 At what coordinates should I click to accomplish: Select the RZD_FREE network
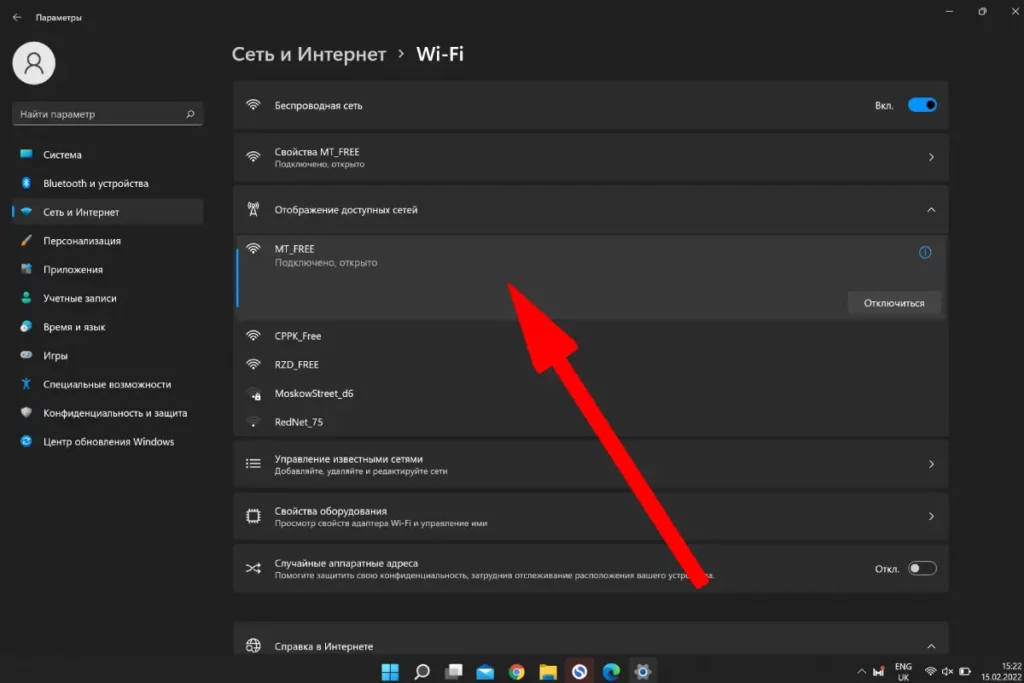click(x=590, y=364)
